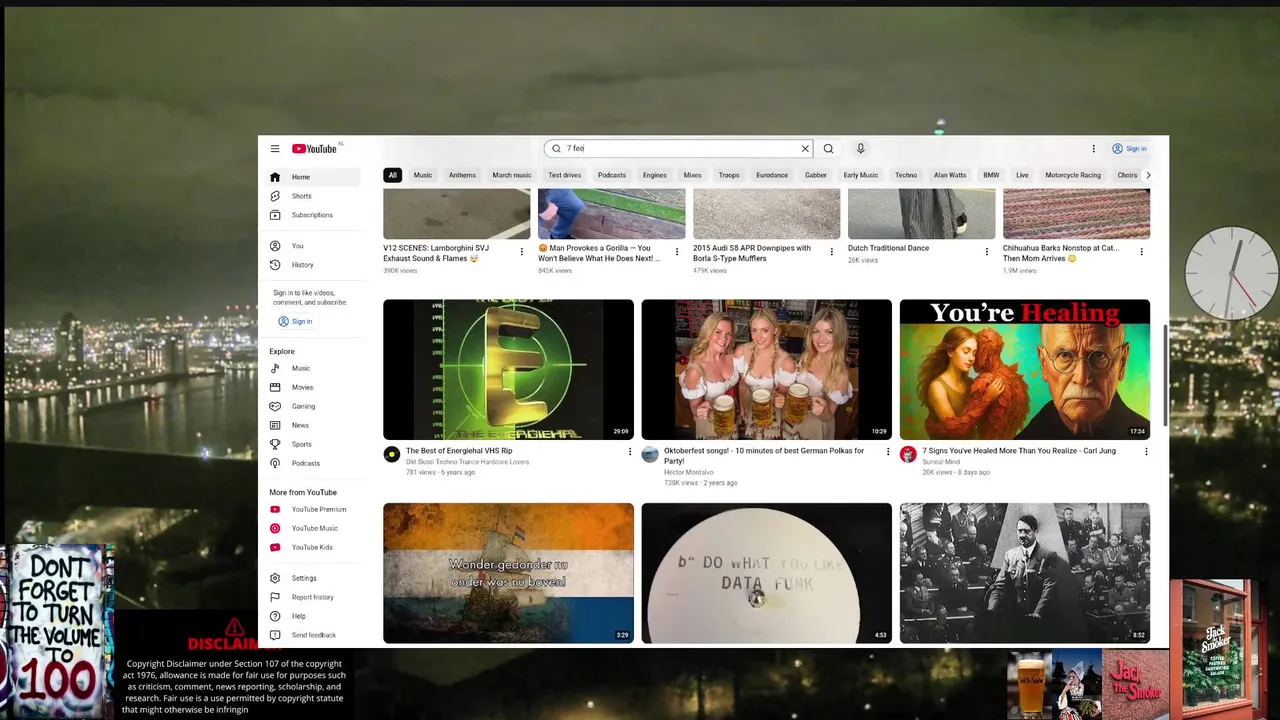The height and width of the screenshot is (720, 1280).
Task: Open options menu for Energiehal VHS Rip
Action: click(630, 452)
